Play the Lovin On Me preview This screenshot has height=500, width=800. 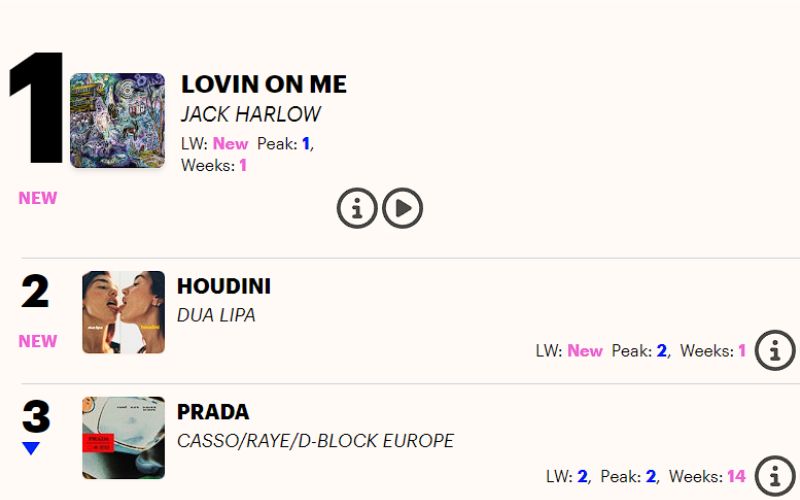click(403, 208)
